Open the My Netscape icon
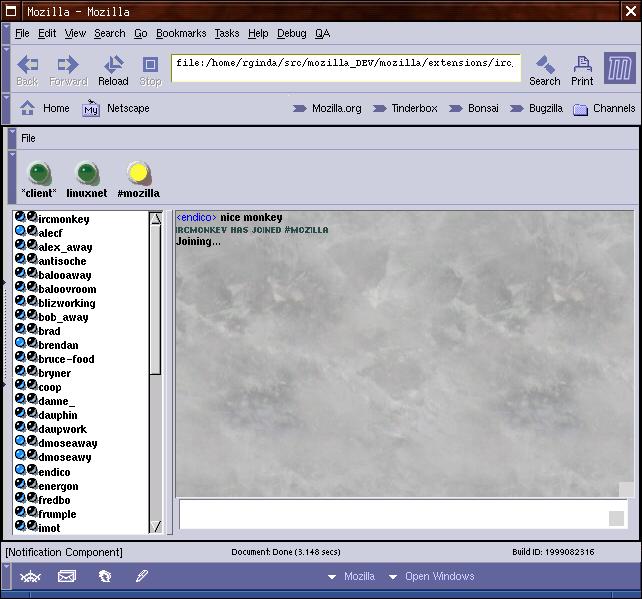This screenshot has width=642, height=599. pyautogui.click(x=91, y=108)
